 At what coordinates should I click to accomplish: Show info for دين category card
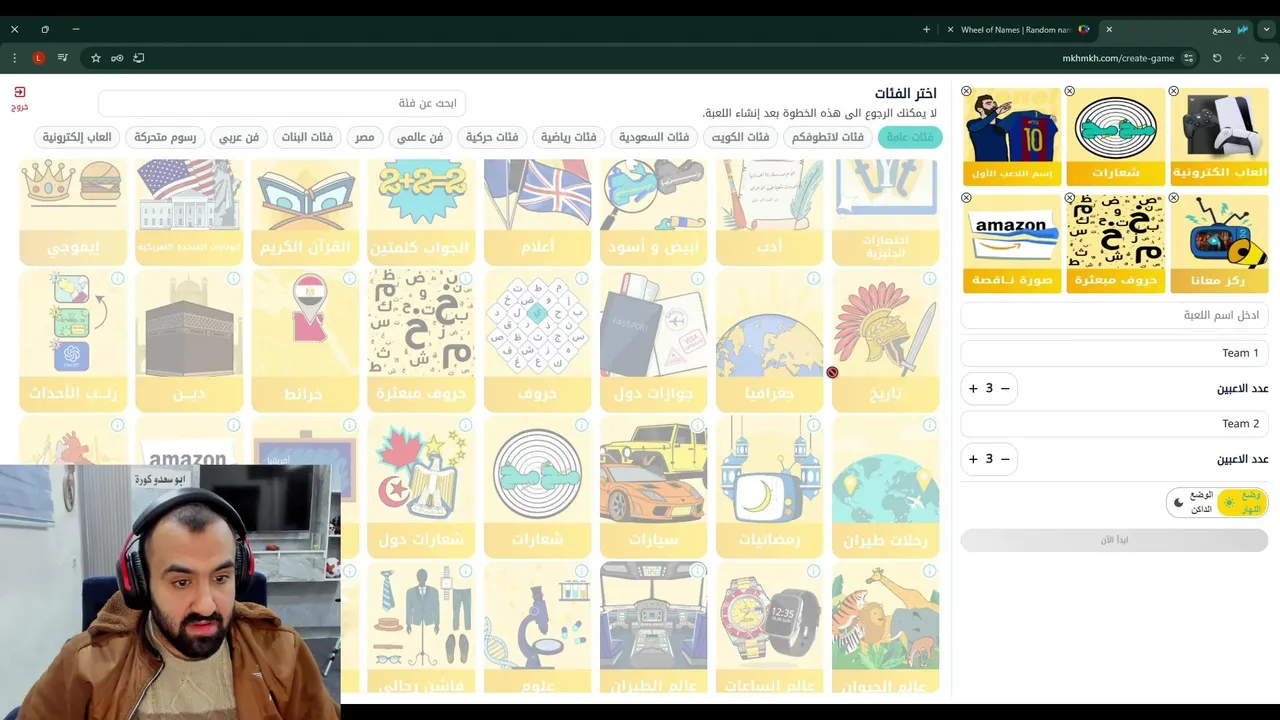[x=234, y=278]
